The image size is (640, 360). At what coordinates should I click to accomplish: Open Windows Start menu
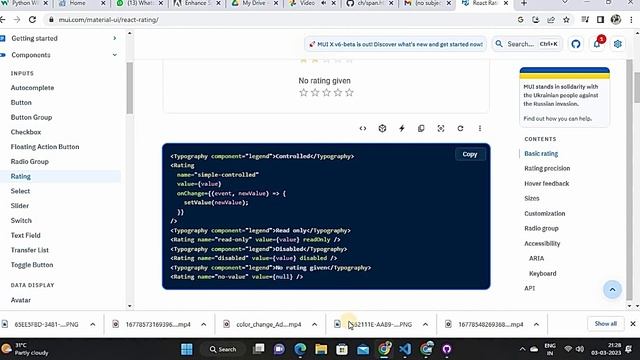187,349
